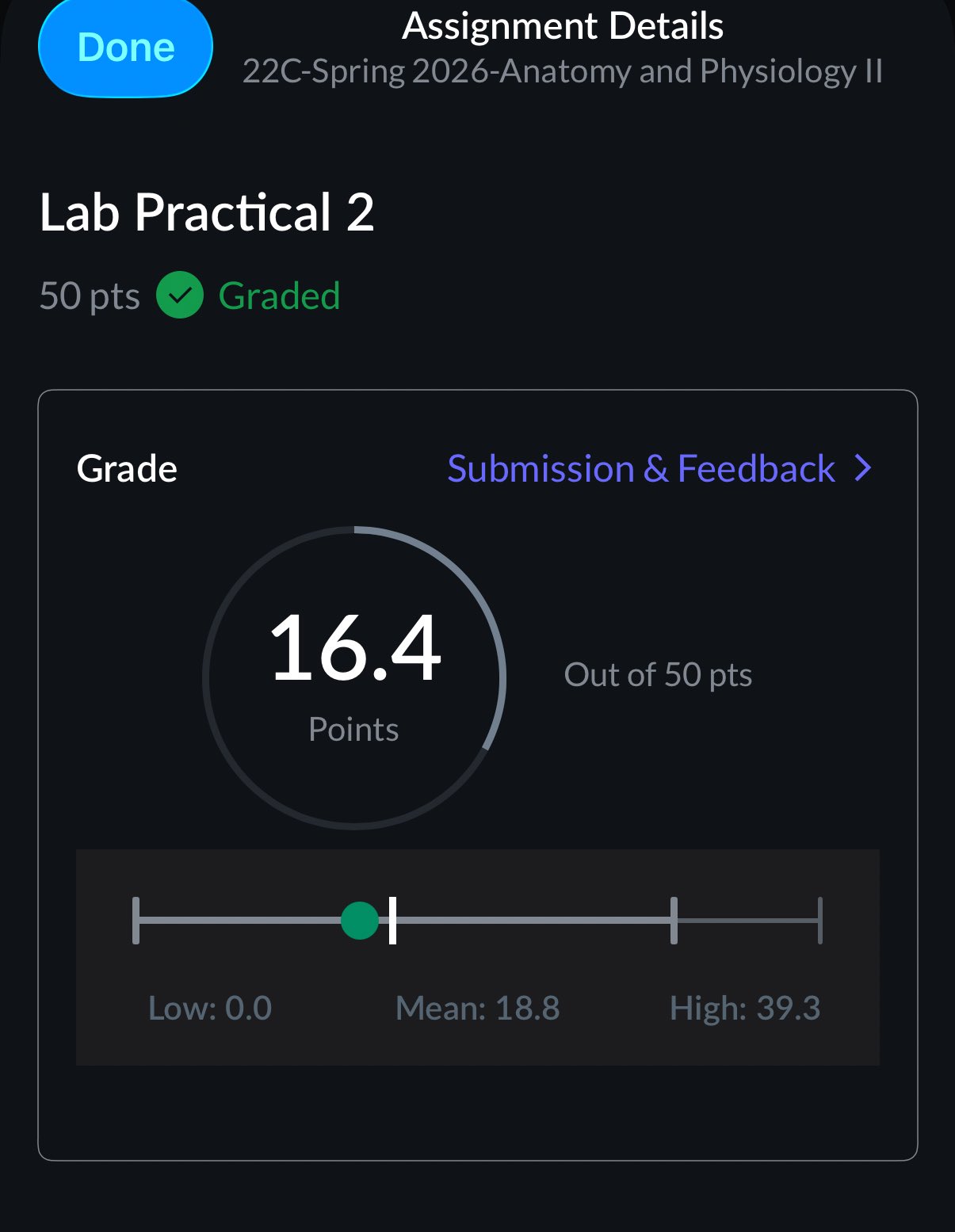The width and height of the screenshot is (955, 1232).
Task: Tap the High: 39.3 label
Action: [745, 1009]
